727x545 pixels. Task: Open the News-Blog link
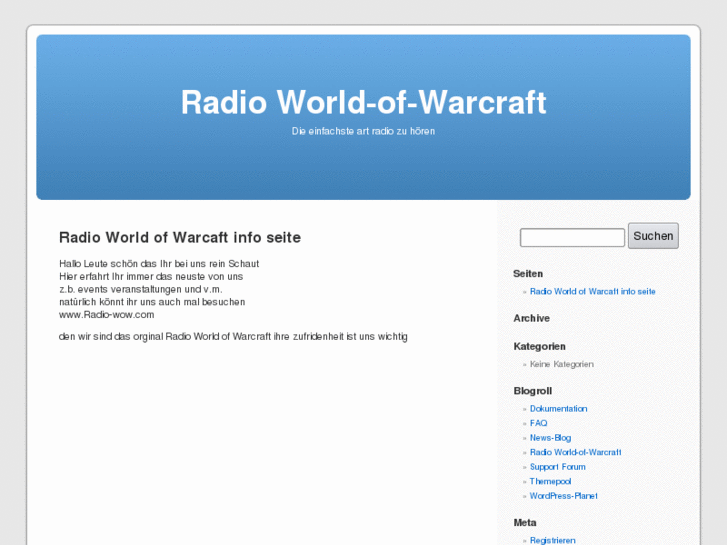point(550,438)
